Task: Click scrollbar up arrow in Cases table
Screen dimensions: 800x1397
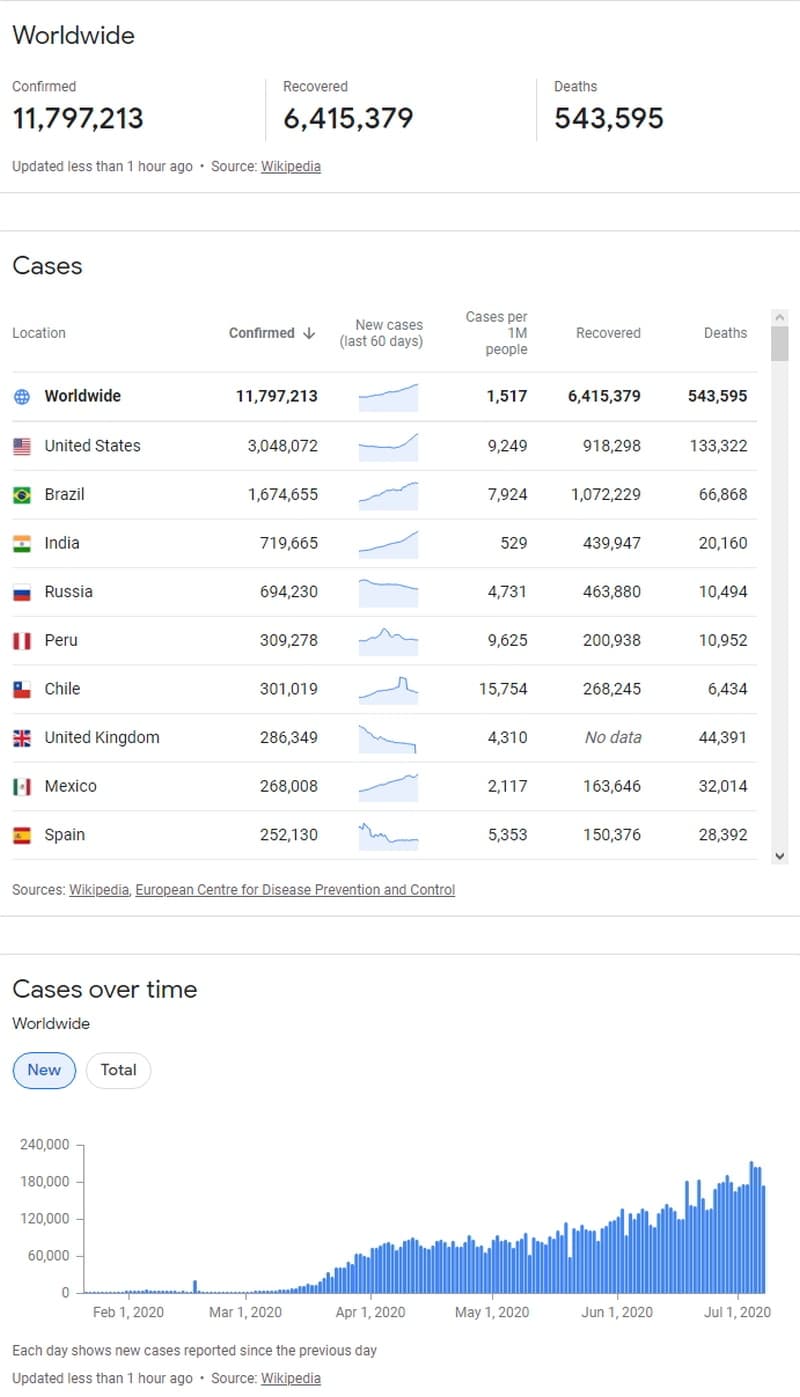Action: pyautogui.click(x=780, y=317)
